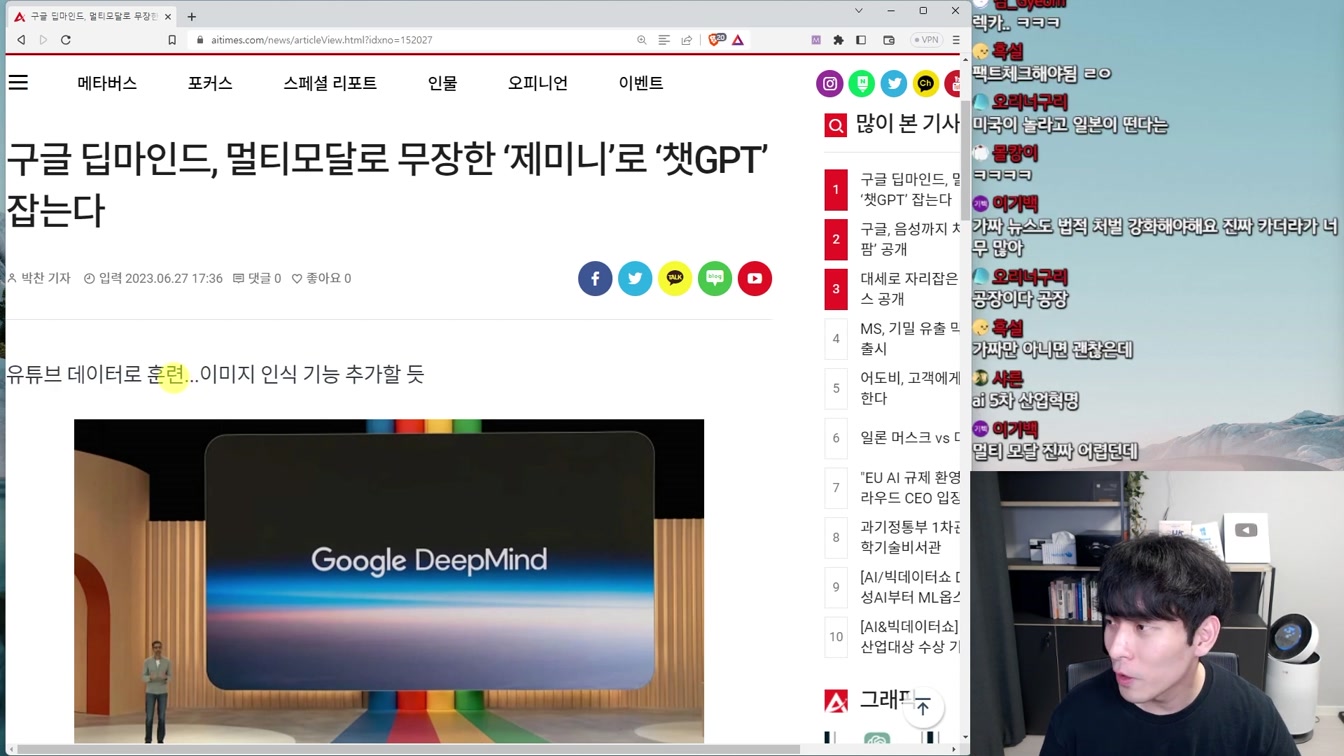Click the browser forward arrow
Screen dimensions: 1344x756
tap(43, 40)
